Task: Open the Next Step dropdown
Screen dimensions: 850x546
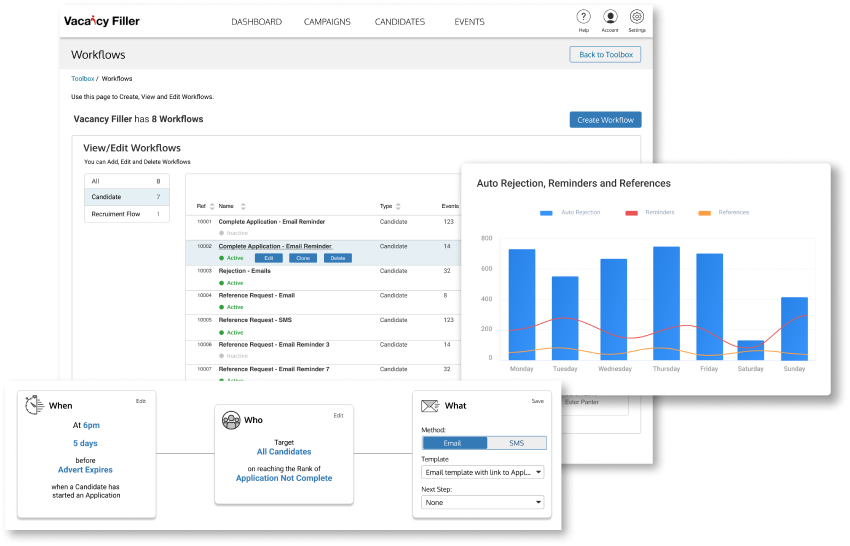Action: (482, 503)
